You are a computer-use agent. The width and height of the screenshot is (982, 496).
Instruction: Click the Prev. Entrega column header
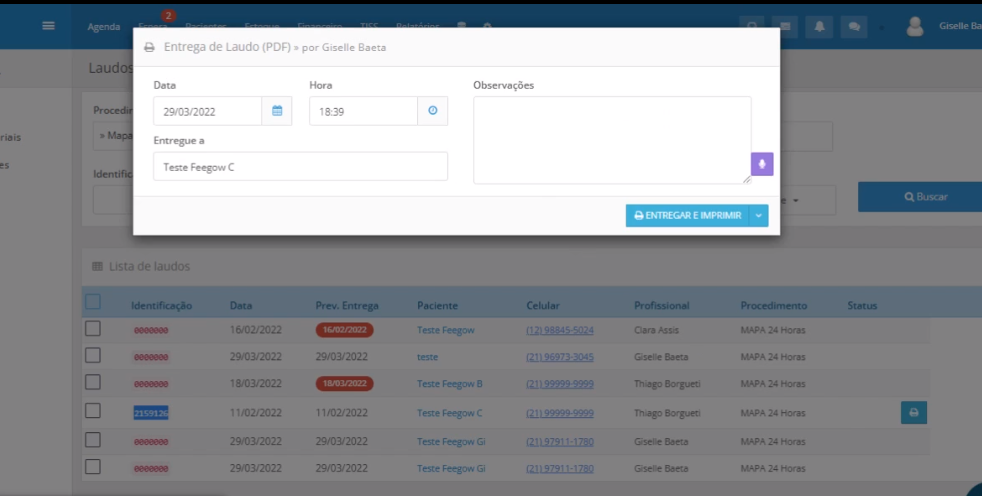(347, 306)
